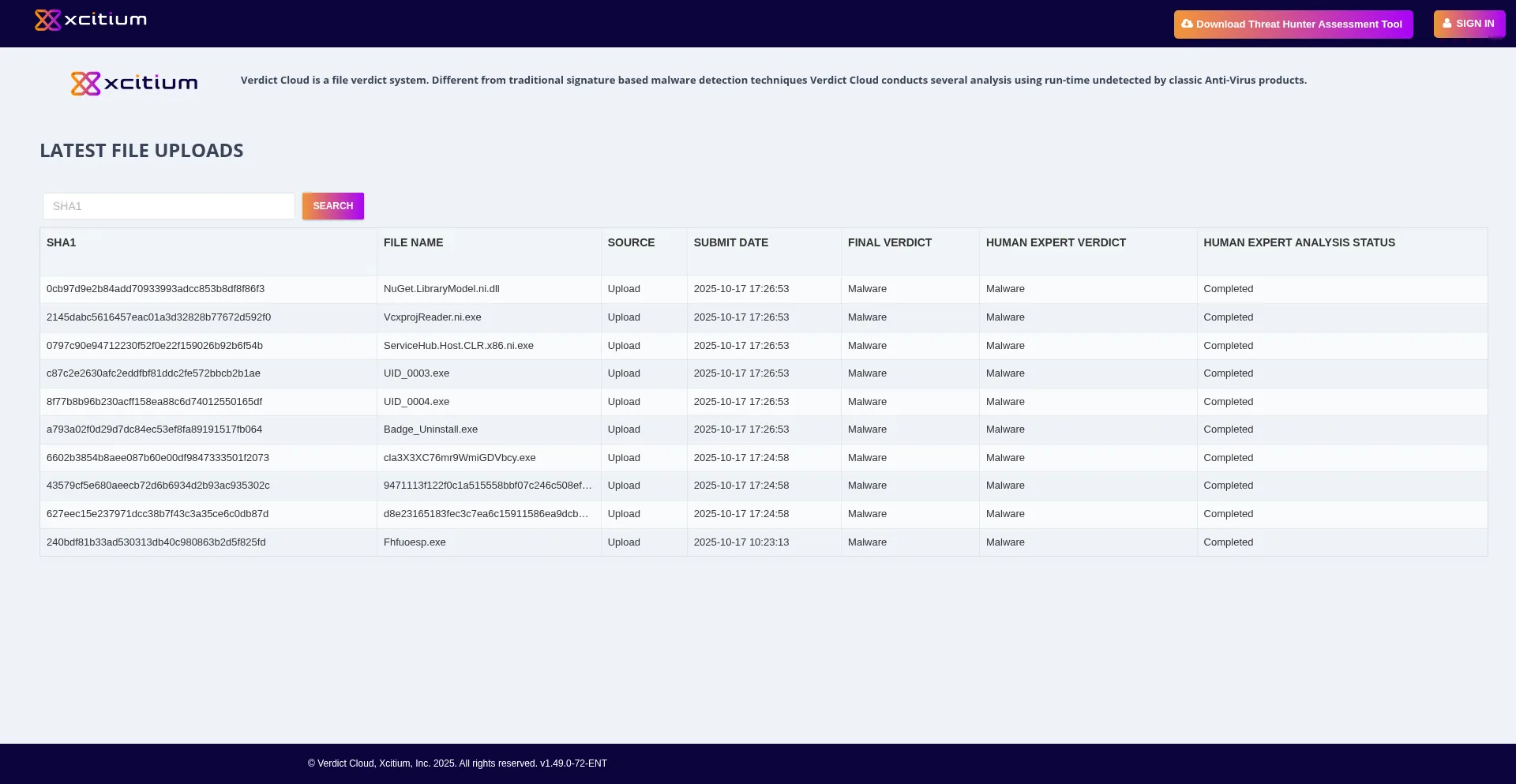Click the HUMAN EXPERT VERDICT column header
This screenshot has height=784, width=1516.
pos(1056,242)
